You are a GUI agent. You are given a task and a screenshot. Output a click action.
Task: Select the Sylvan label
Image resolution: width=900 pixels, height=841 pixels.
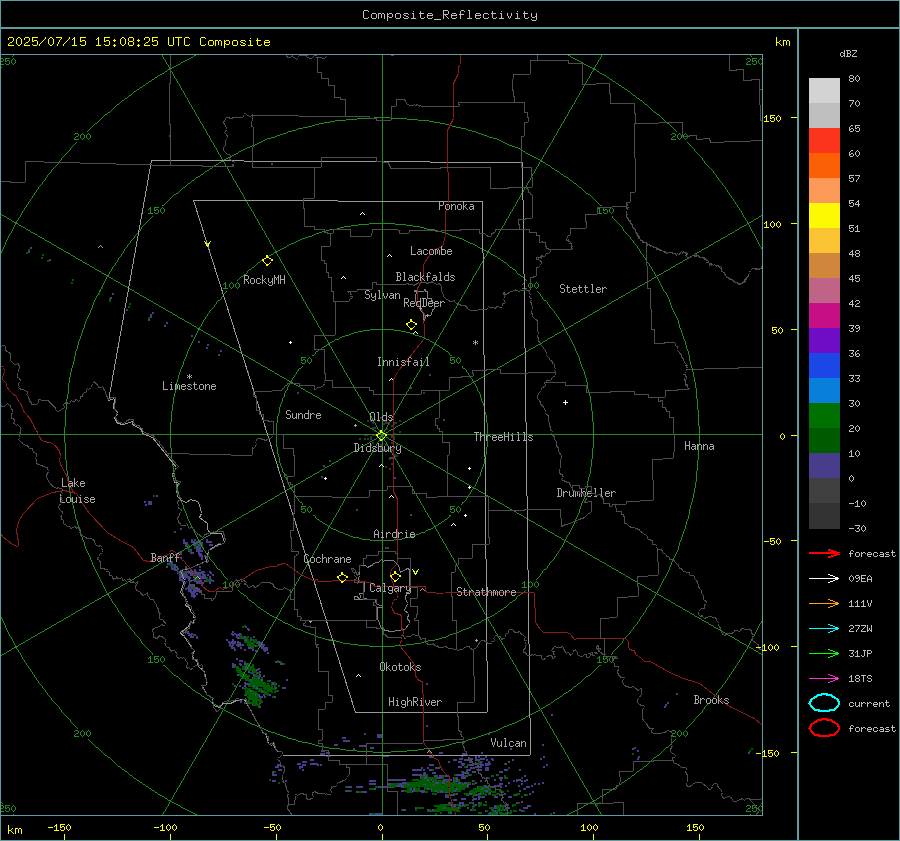(382, 295)
